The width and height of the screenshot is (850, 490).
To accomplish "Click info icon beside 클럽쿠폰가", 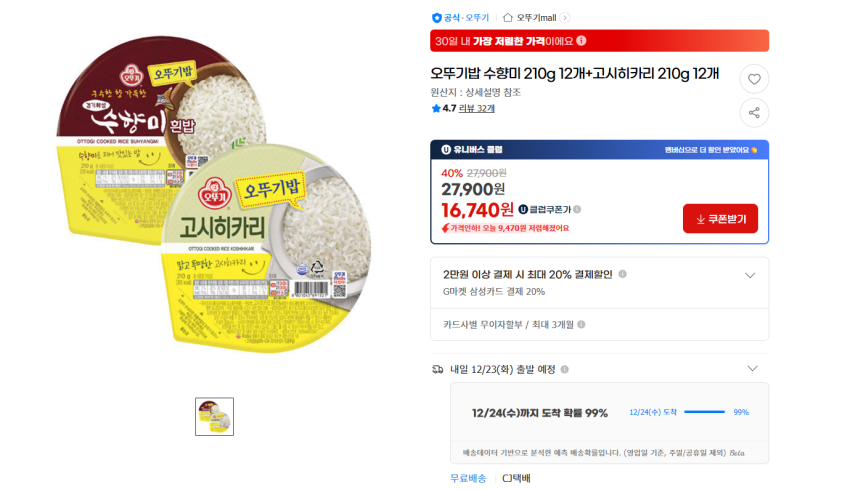I will (x=577, y=209).
